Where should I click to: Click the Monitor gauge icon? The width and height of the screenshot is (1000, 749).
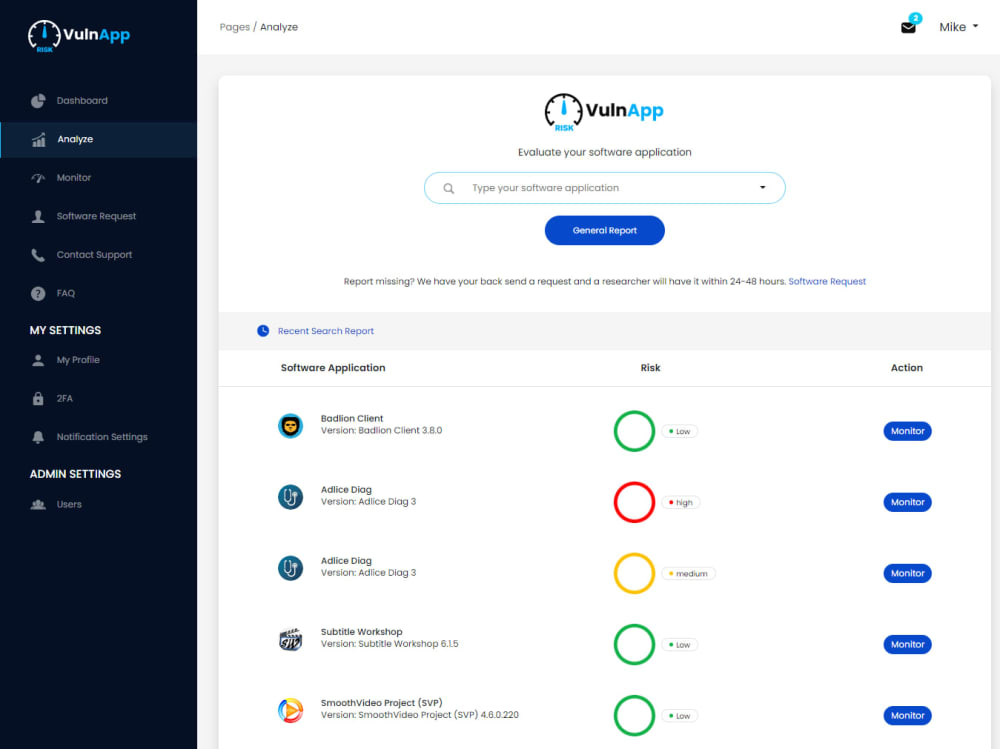coord(38,178)
